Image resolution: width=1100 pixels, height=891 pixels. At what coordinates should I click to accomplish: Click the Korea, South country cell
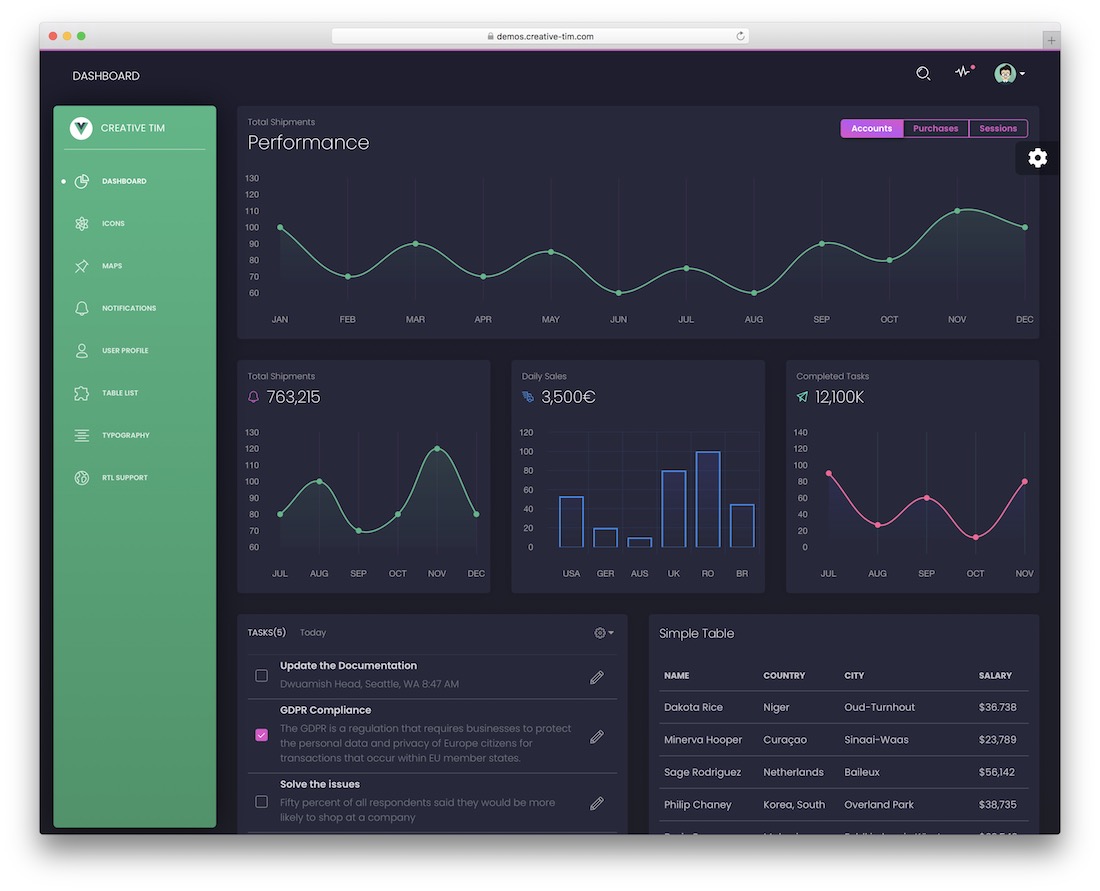793,805
